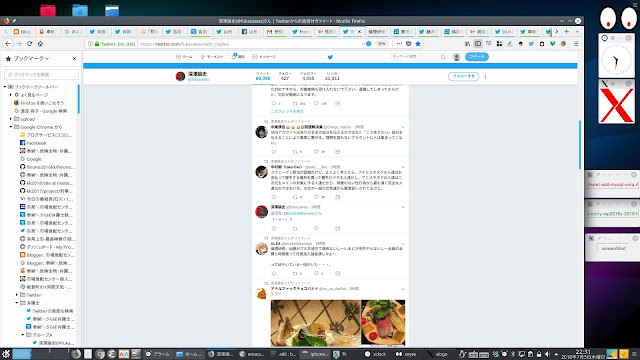Click the xclock window clock face
This screenshot has width=640, height=360.
click(x=616, y=60)
